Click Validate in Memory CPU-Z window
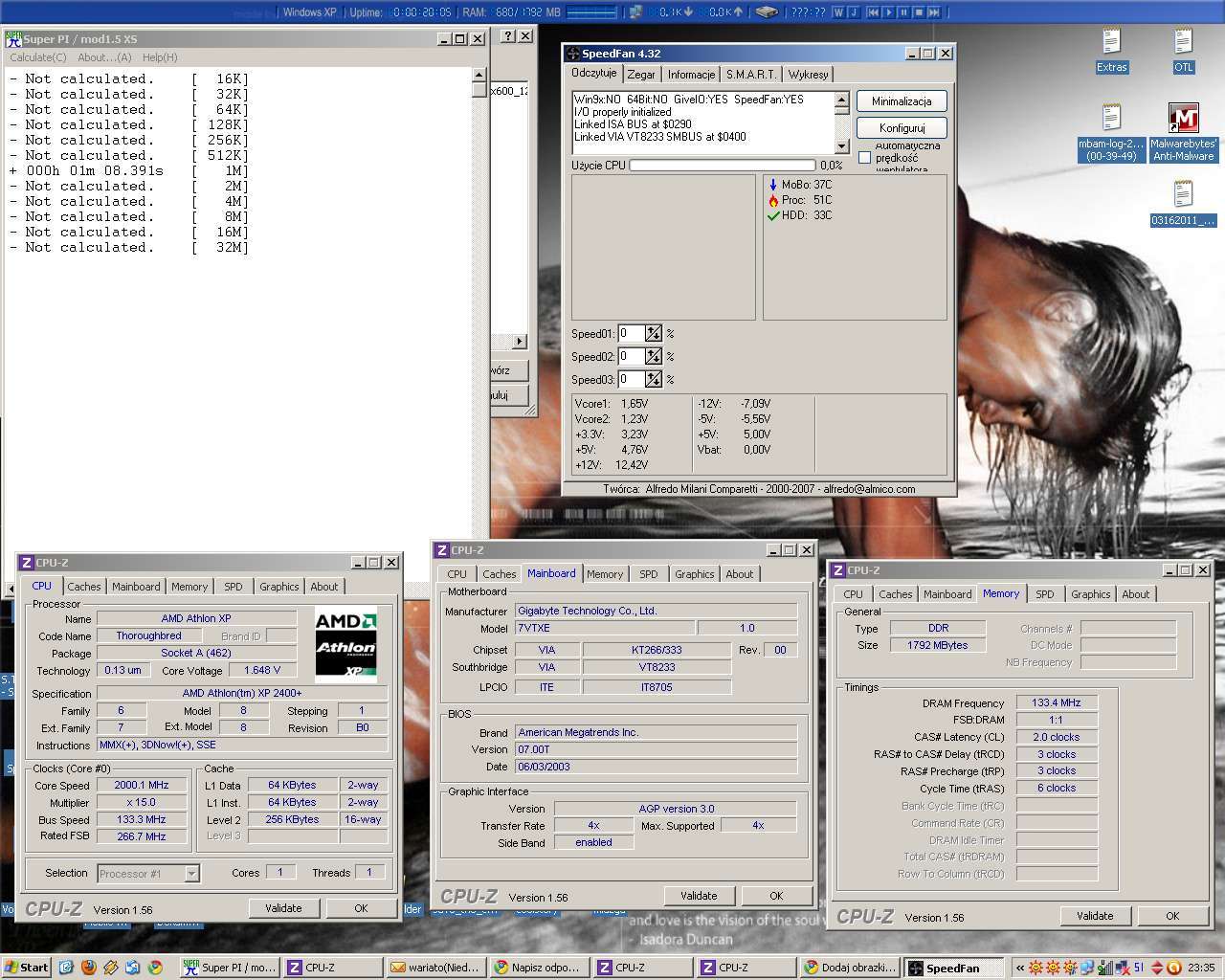This screenshot has height=980, width=1225. pos(1095,916)
